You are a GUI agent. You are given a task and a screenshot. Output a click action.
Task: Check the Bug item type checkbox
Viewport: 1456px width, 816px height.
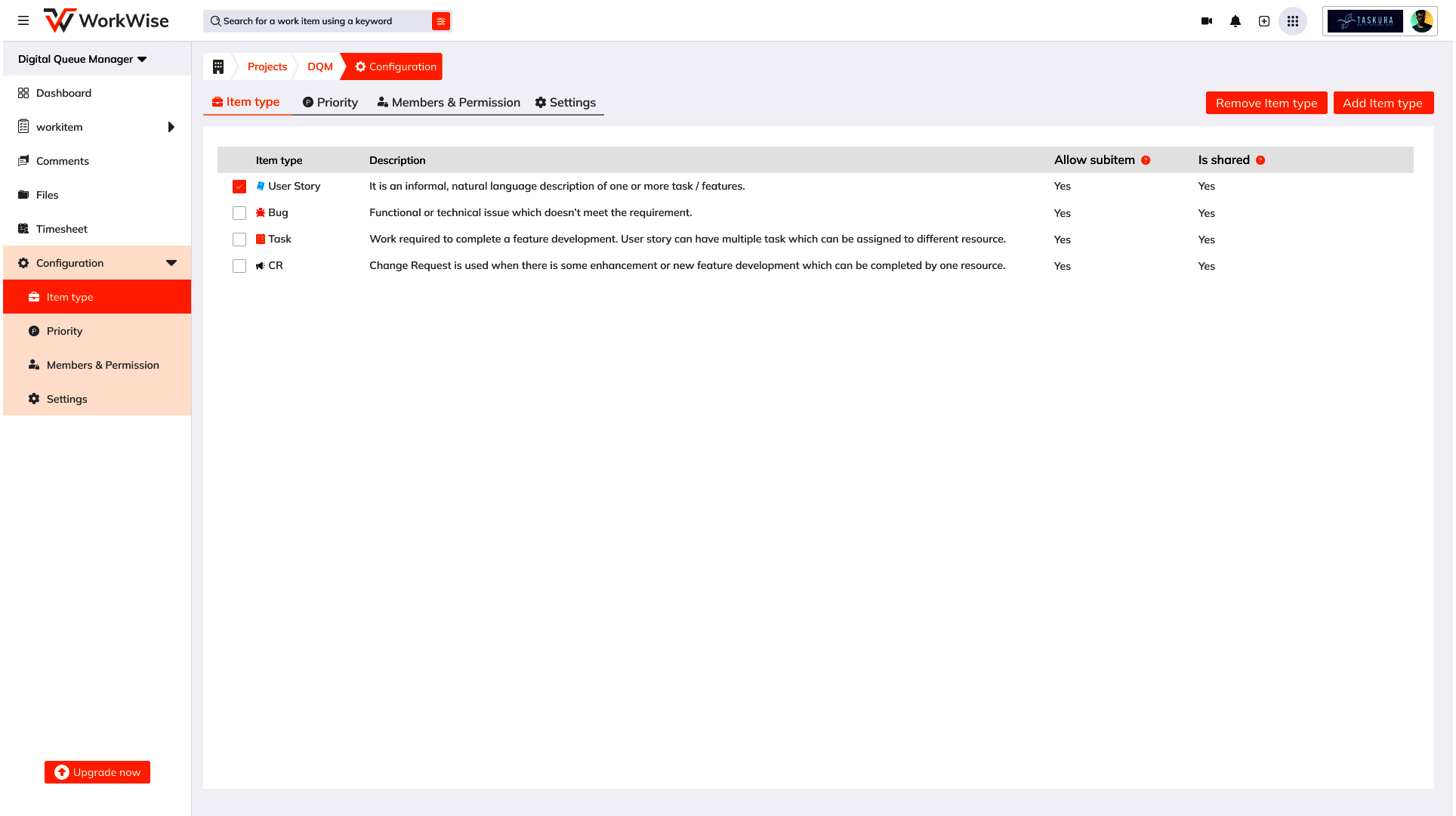(239, 213)
